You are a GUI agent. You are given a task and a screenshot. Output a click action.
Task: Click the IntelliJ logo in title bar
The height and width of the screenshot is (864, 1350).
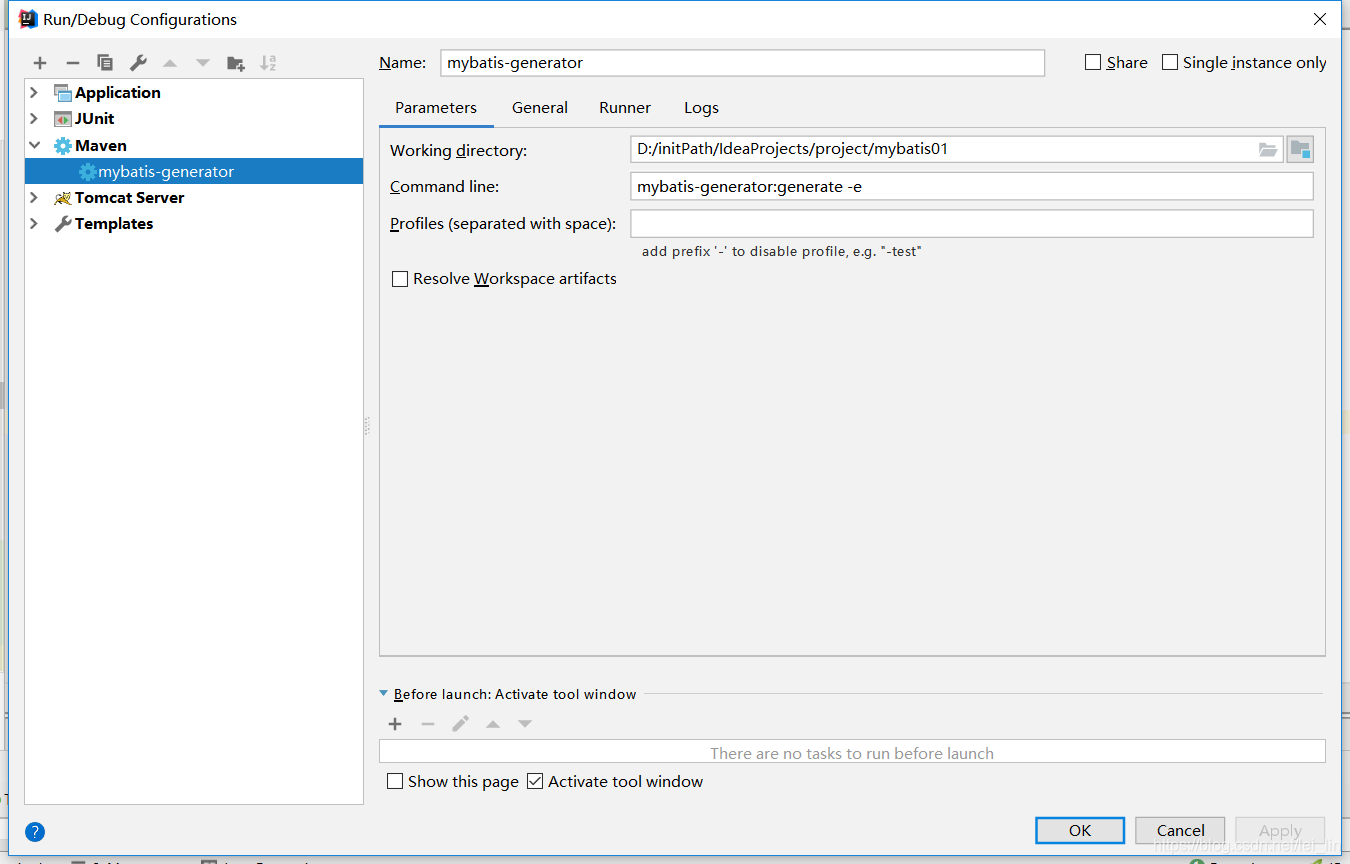point(28,19)
